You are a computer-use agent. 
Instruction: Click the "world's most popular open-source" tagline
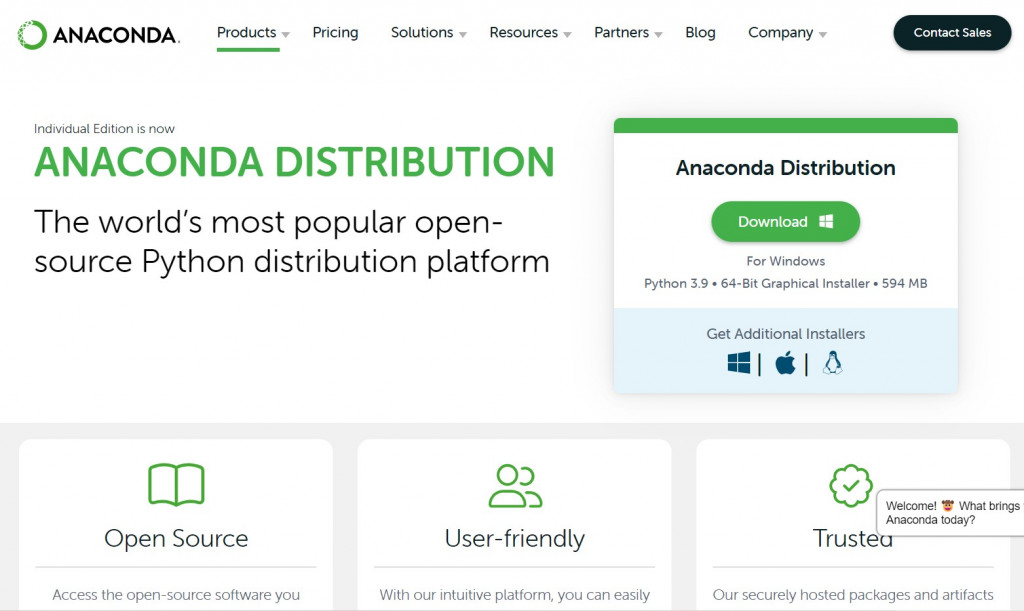tap(292, 242)
